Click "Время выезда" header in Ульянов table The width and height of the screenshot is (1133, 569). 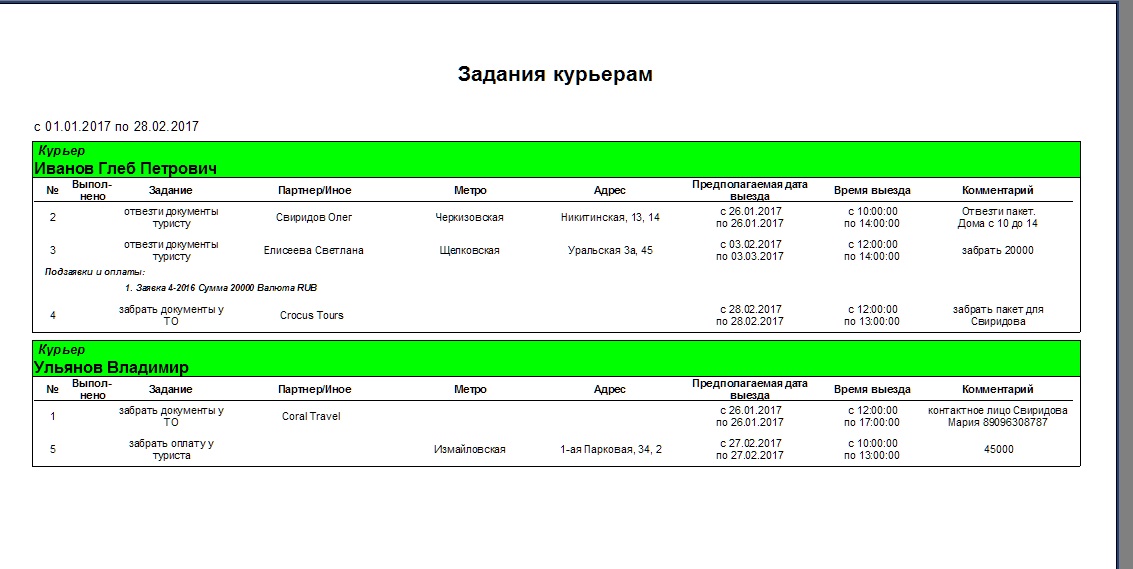pyautogui.click(x=872, y=390)
